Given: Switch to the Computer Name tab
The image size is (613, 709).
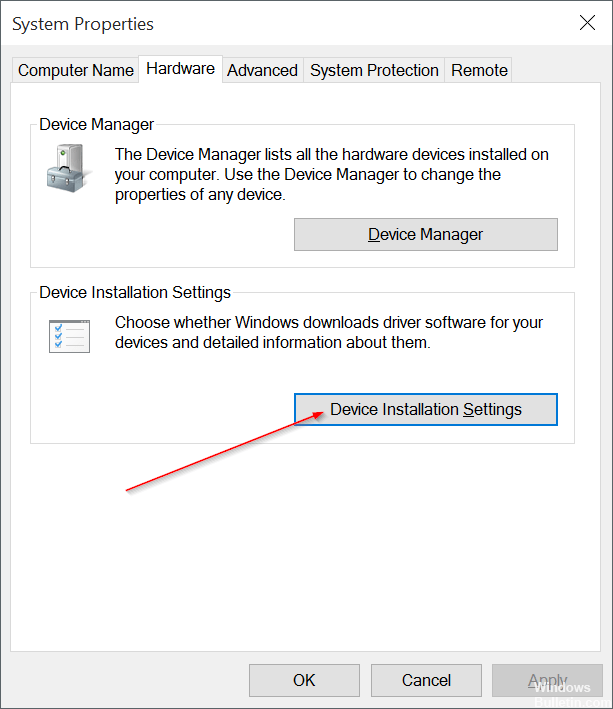Looking at the screenshot, I should point(75,71).
